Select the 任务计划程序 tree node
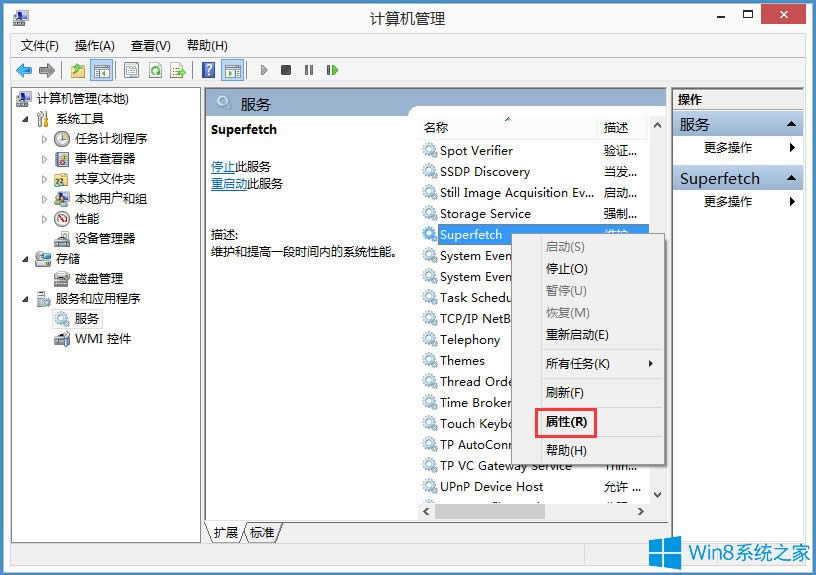The width and height of the screenshot is (816, 575). coord(111,138)
